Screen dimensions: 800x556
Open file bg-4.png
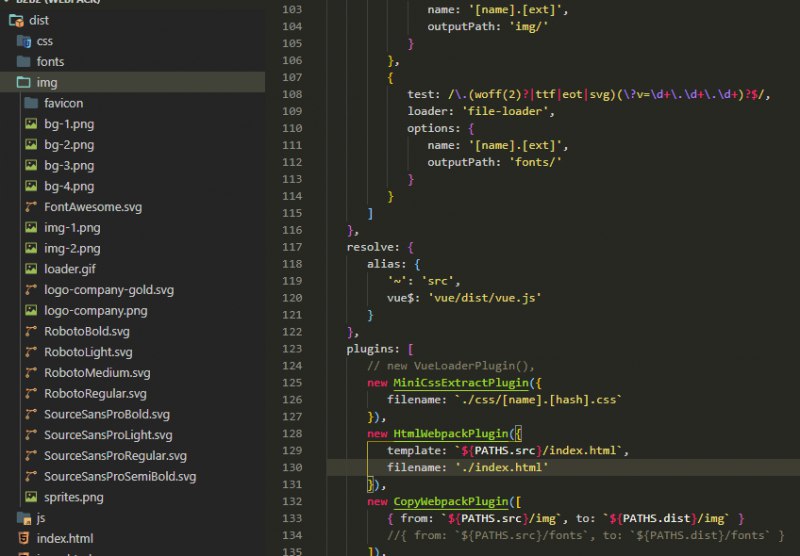[69, 186]
